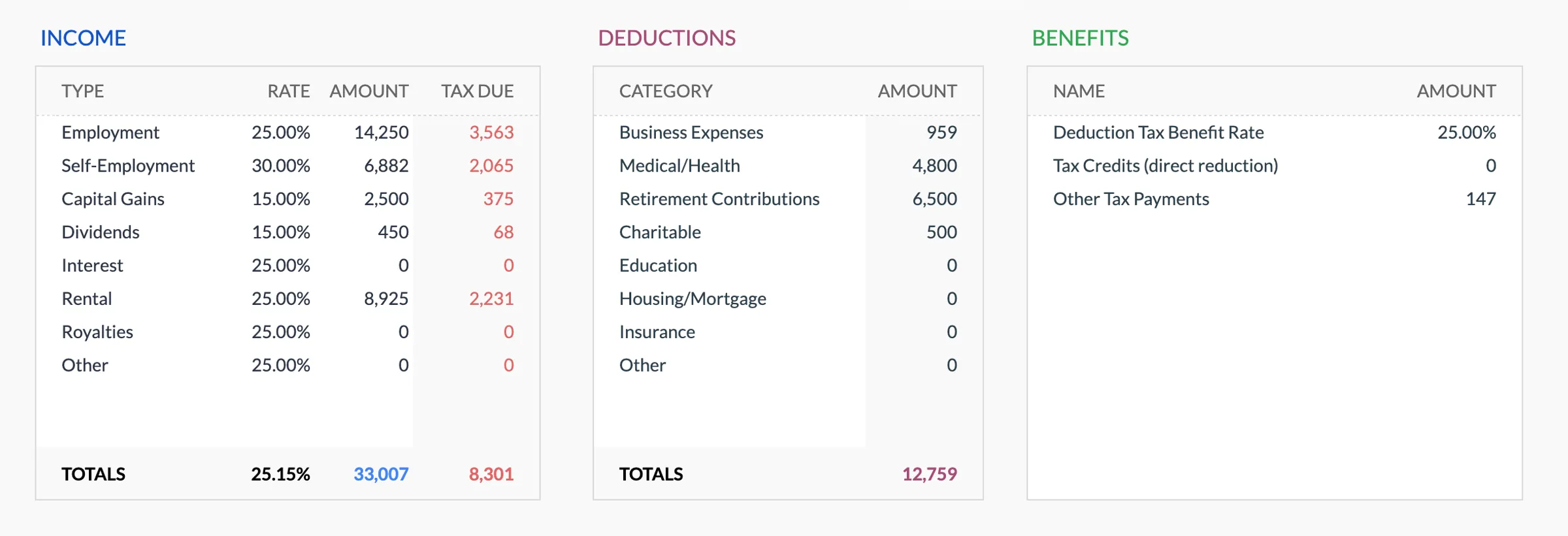Select the Housing/Mortgage amount cell

[x=951, y=299]
